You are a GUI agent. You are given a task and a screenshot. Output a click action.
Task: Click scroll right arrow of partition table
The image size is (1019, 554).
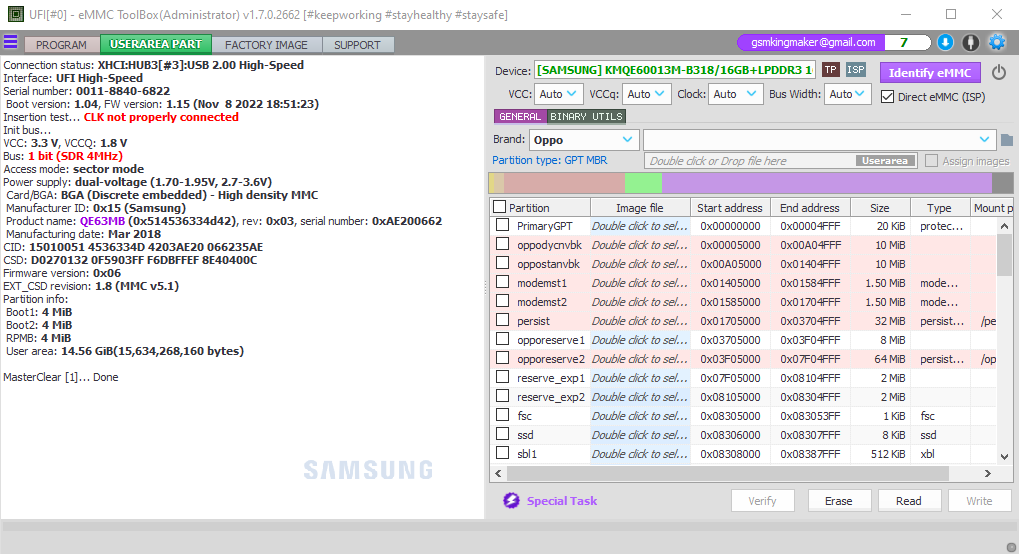coord(988,473)
